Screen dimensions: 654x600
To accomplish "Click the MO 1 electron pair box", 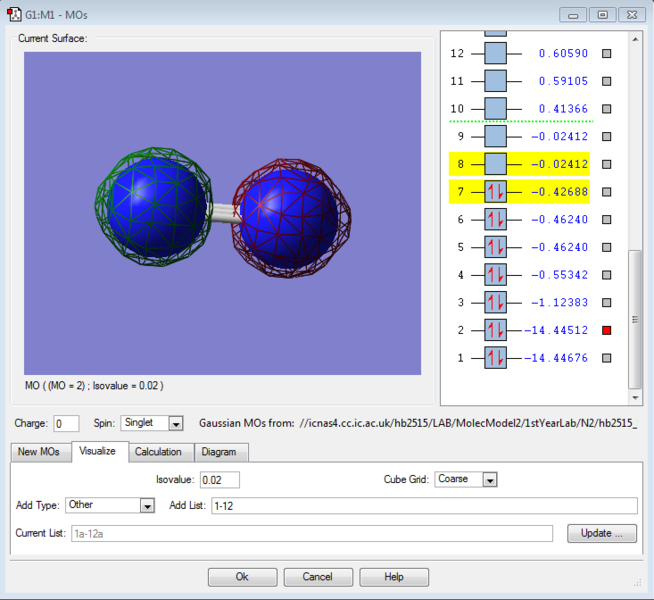I will pos(496,357).
